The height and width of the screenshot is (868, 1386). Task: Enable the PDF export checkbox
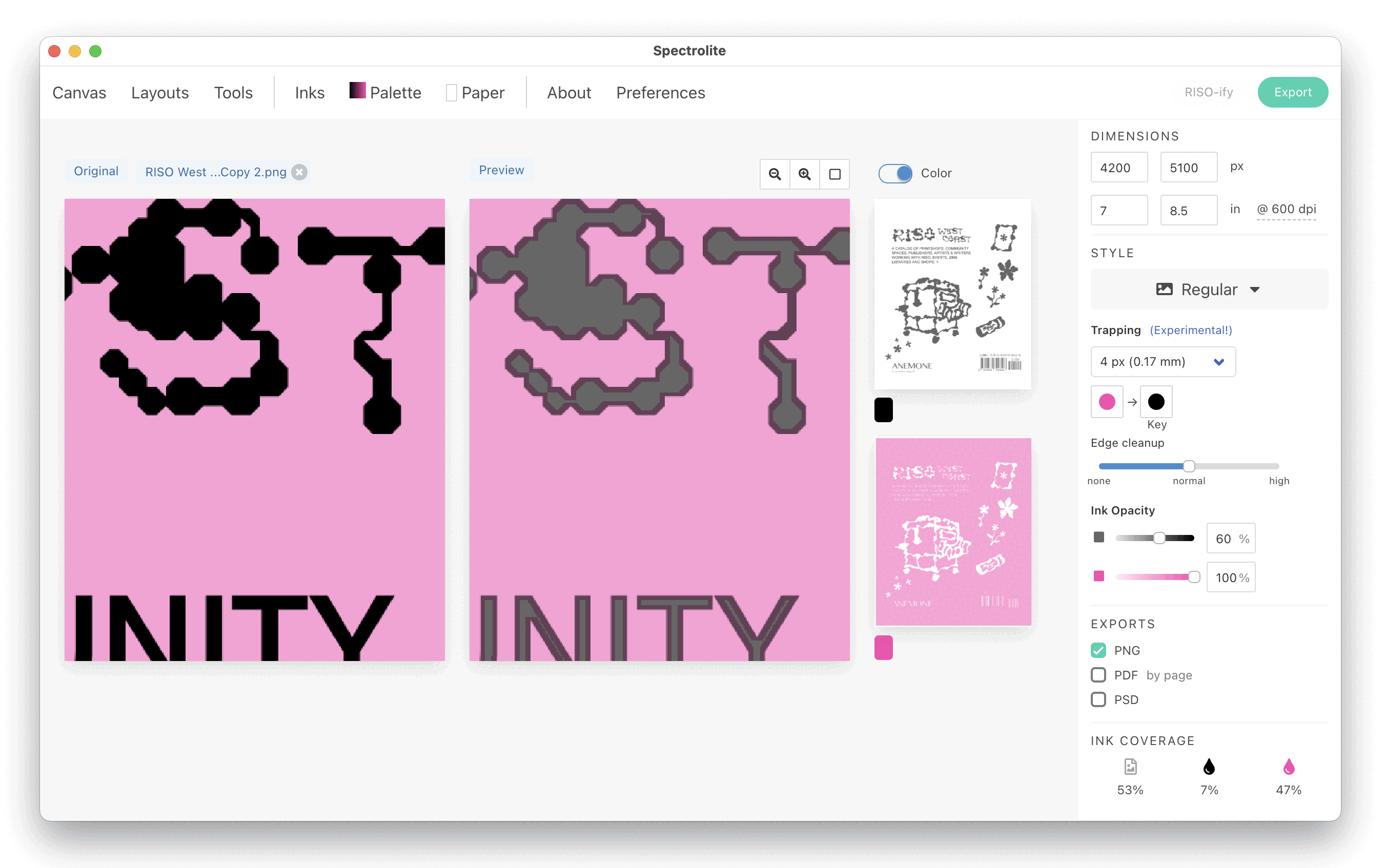[x=1098, y=675]
